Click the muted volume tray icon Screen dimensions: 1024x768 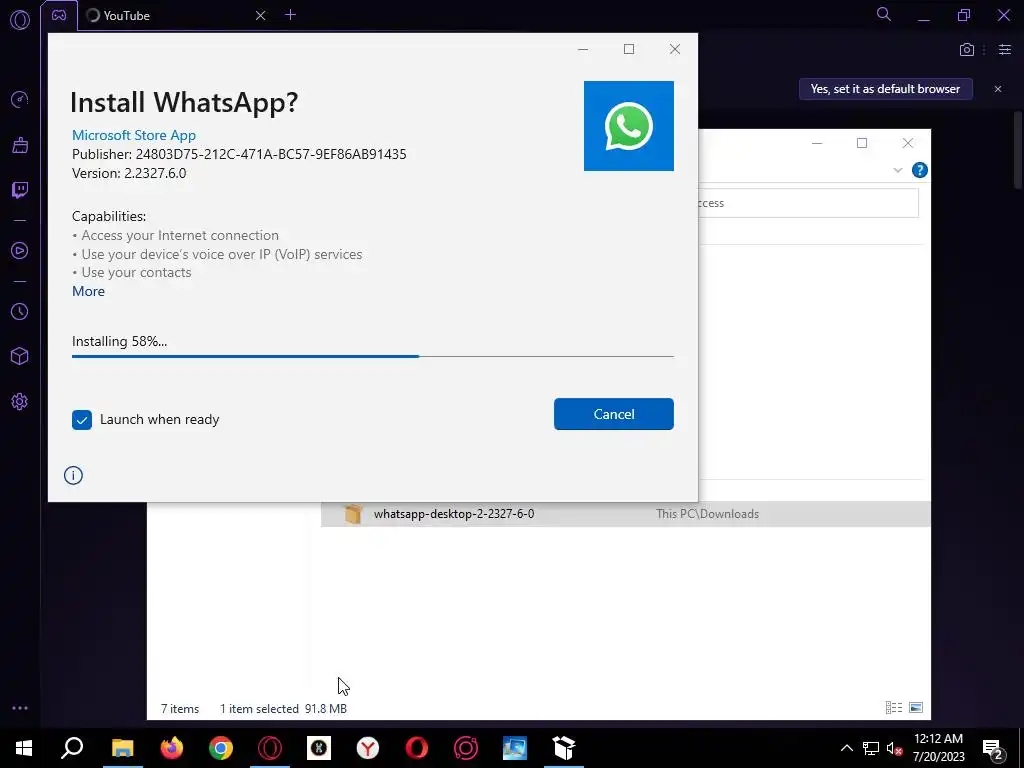click(x=894, y=748)
